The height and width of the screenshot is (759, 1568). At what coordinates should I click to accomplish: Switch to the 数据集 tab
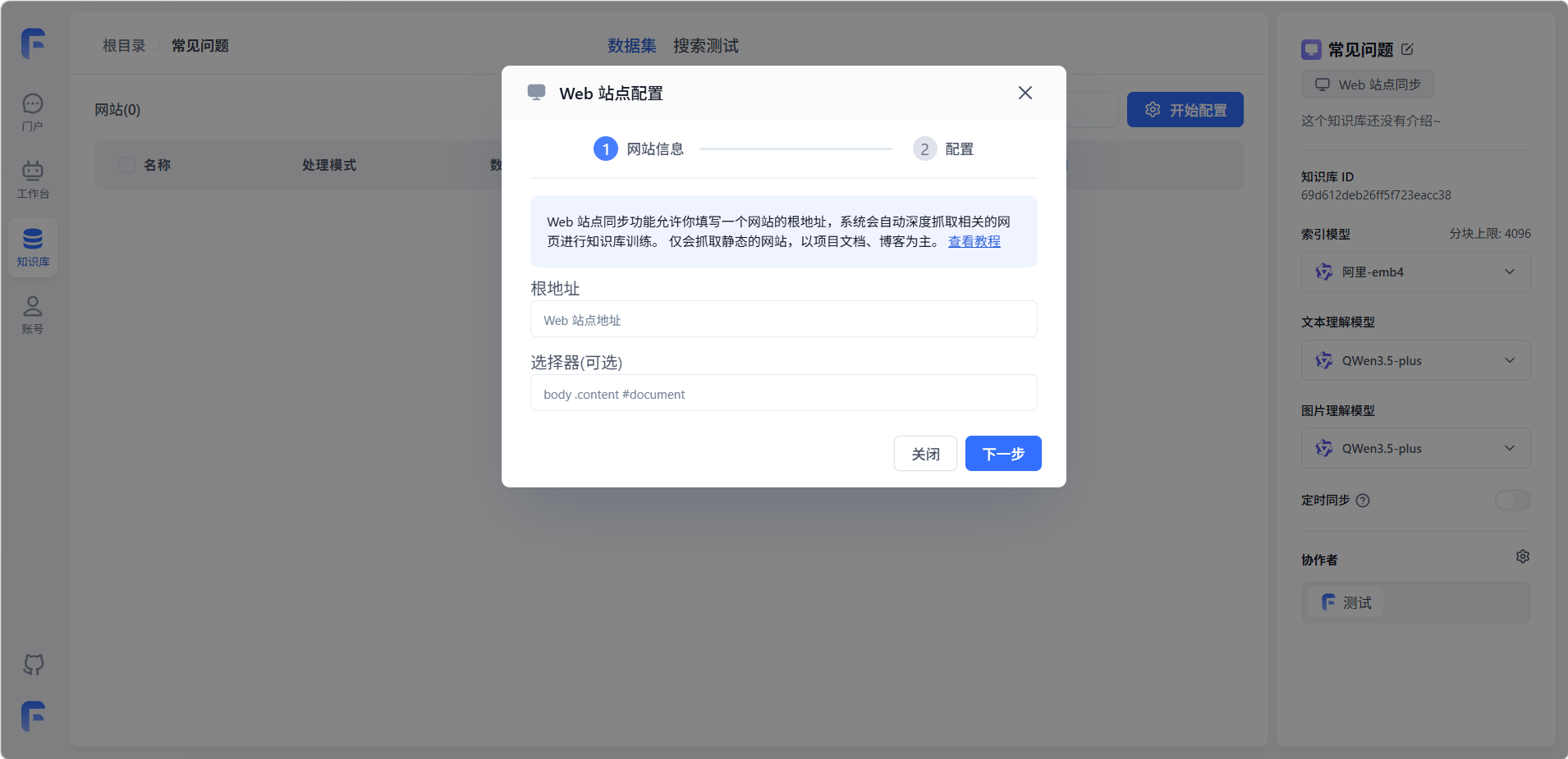pos(631,46)
